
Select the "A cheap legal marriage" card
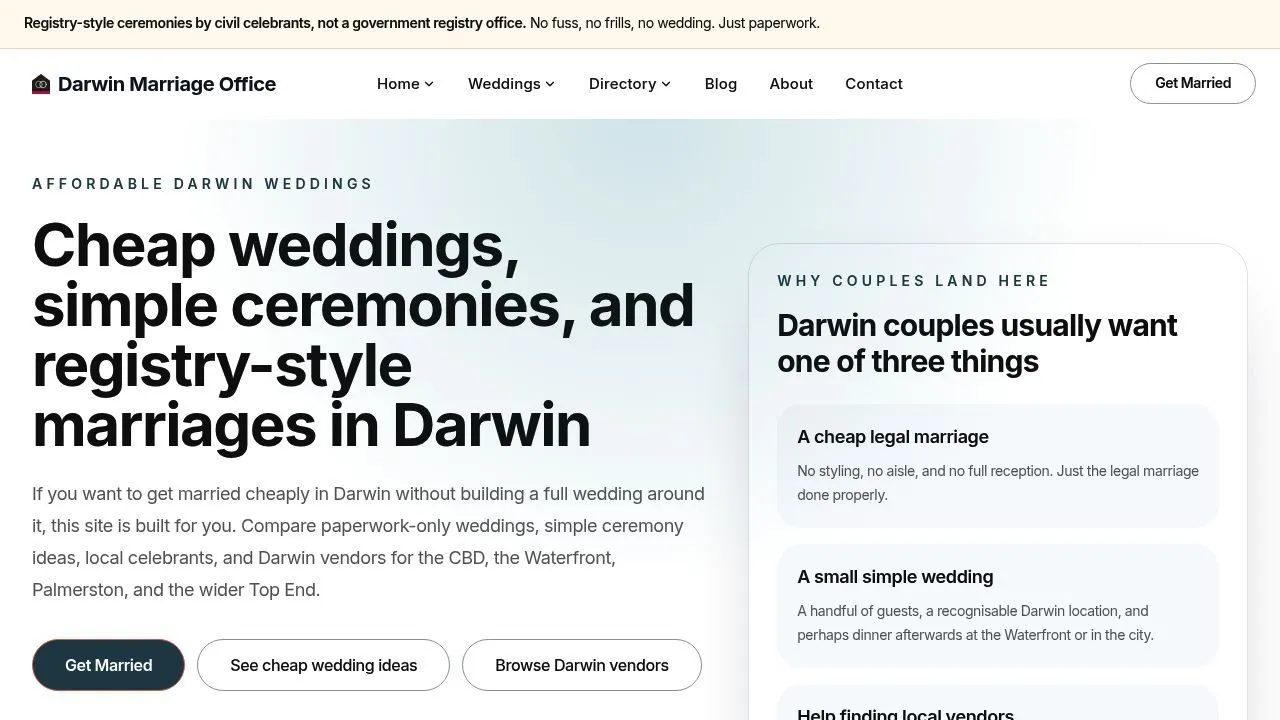(997, 465)
